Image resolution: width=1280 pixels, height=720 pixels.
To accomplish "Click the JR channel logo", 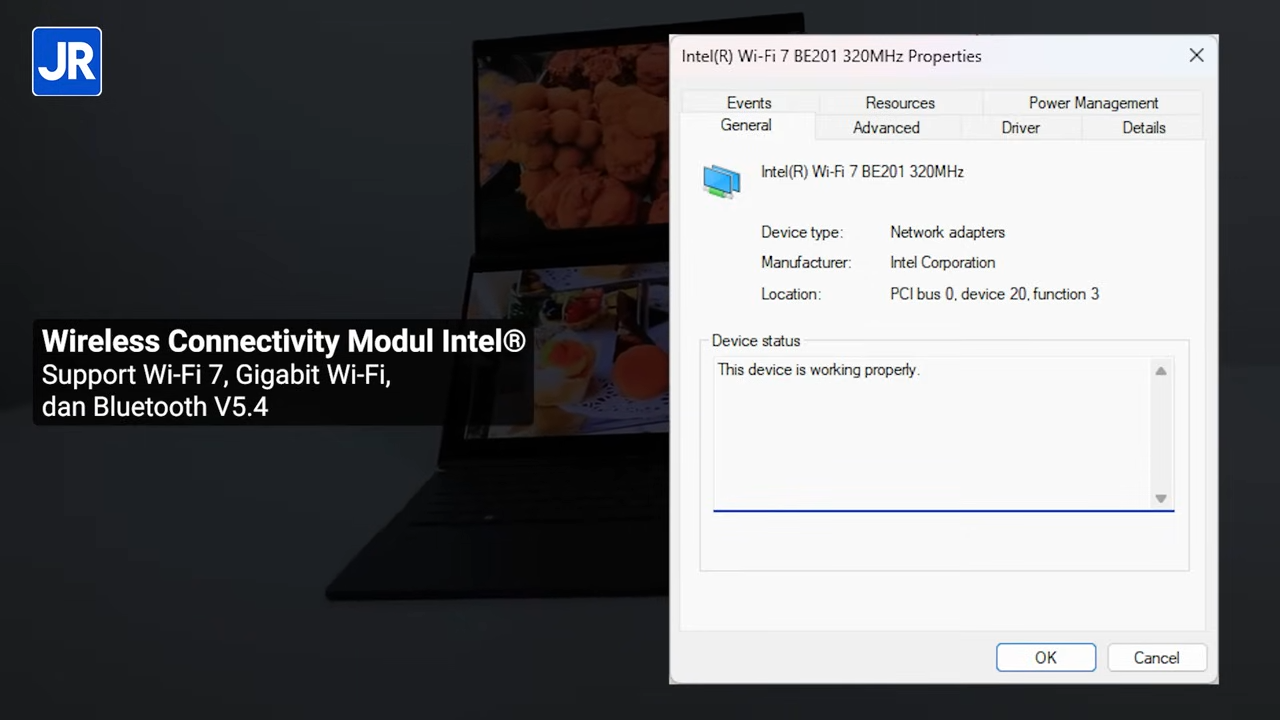I will (x=66, y=61).
